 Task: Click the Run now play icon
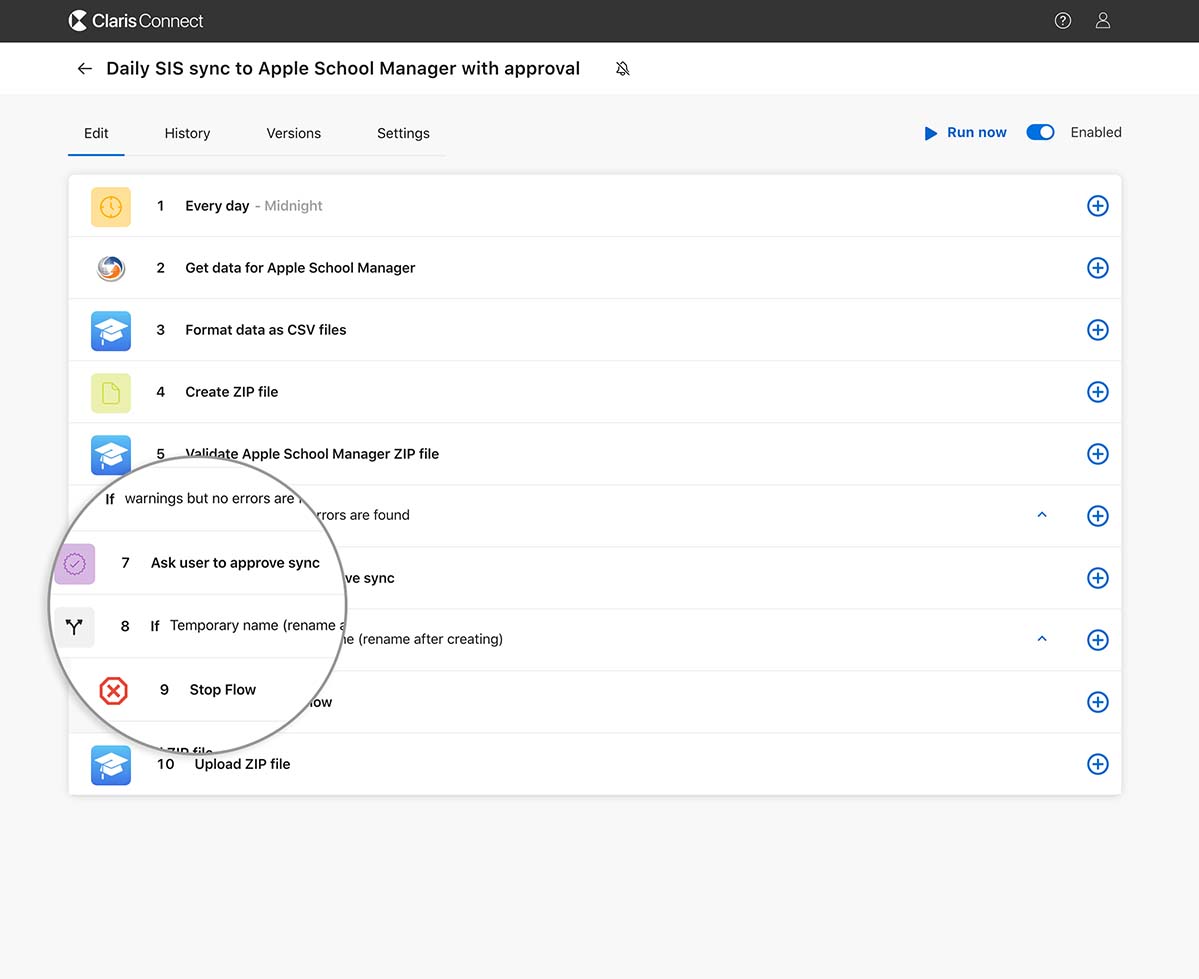point(931,133)
